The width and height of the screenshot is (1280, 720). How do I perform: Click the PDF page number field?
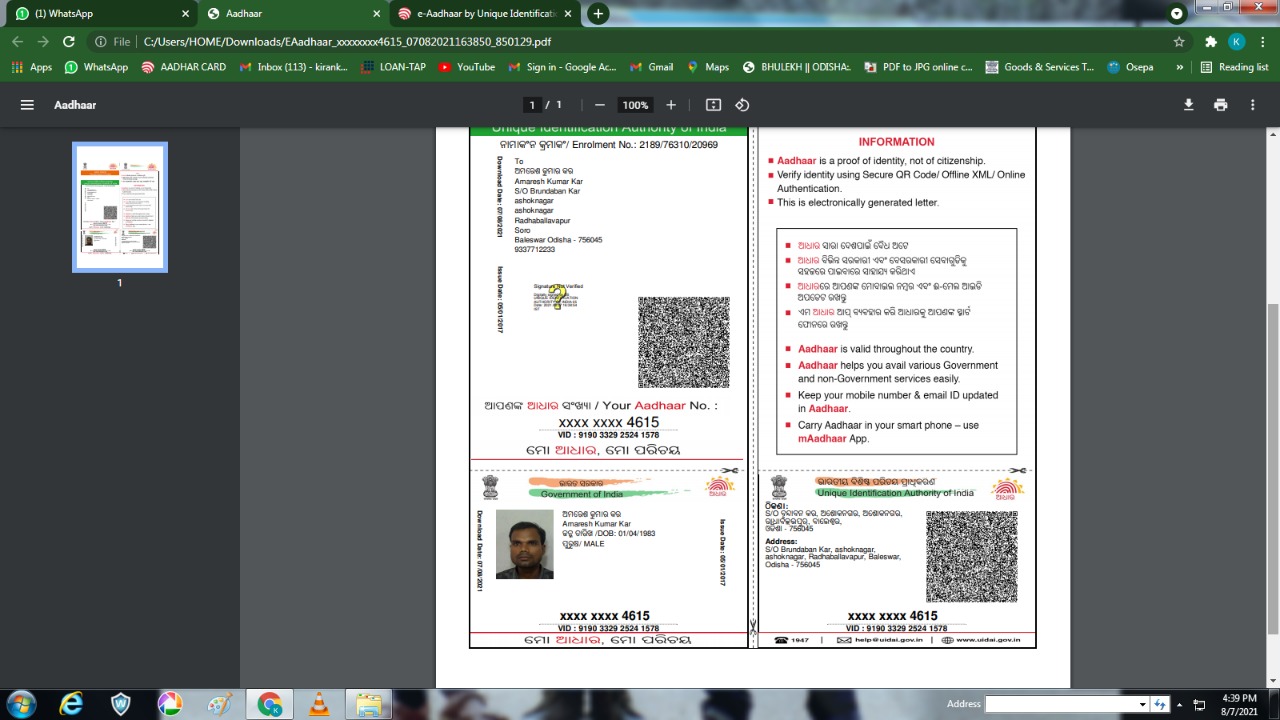tap(532, 105)
